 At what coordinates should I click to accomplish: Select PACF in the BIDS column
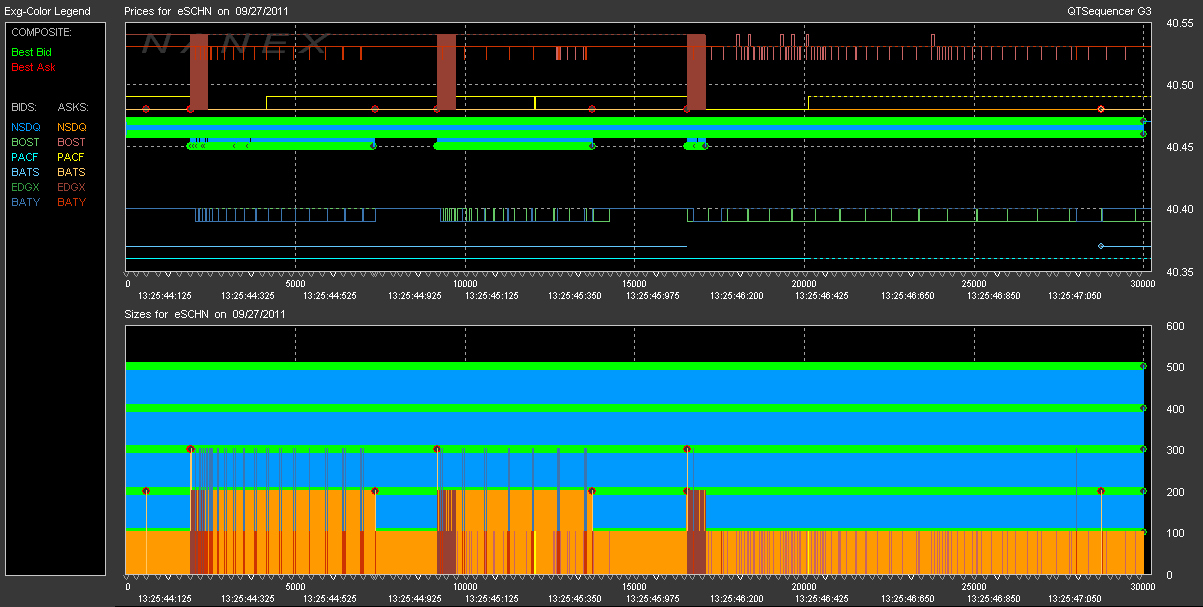[x=25, y=157]
